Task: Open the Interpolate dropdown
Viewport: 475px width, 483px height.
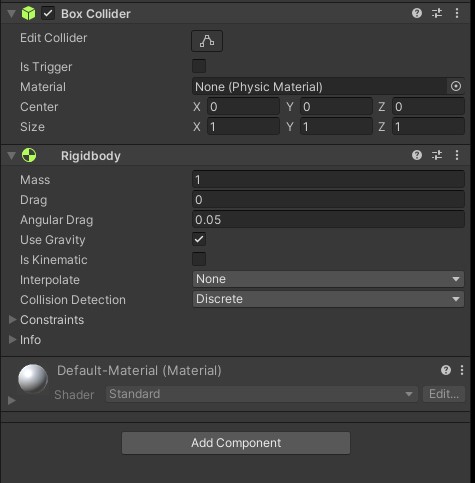Action: coord(328,279)
